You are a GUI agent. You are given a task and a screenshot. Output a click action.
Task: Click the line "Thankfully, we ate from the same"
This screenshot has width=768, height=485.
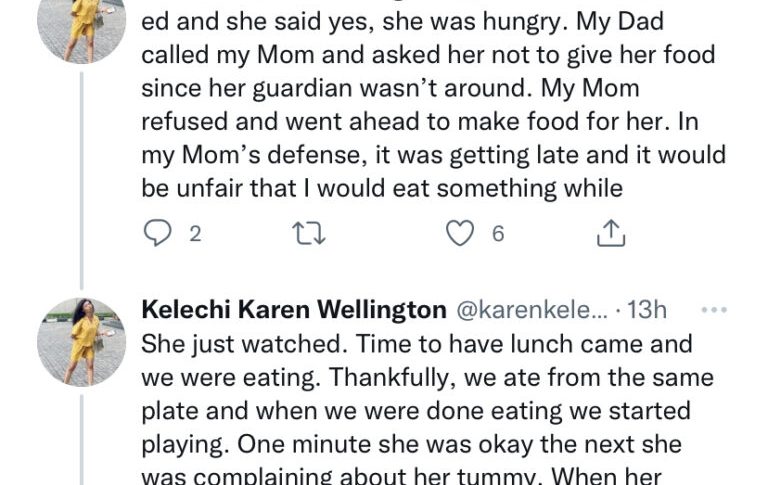[x=428, y=378]
